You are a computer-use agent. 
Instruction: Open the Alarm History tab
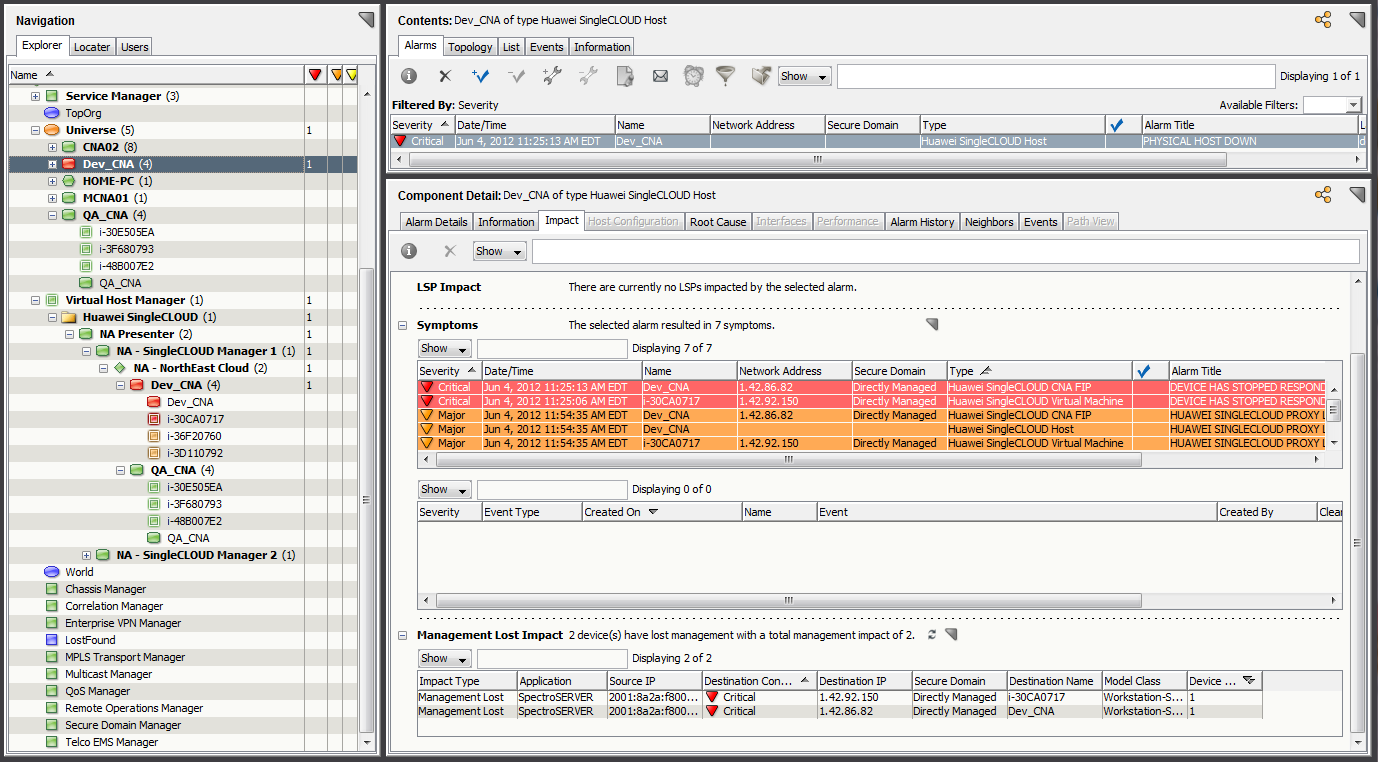point(922,221)
